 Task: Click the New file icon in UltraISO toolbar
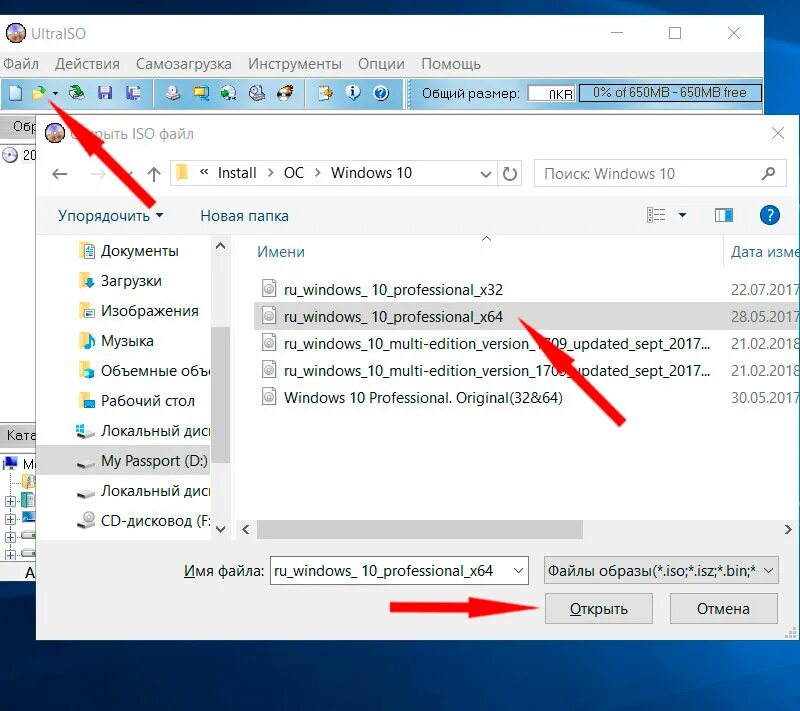pyautogui.click(x=15, y=93)
